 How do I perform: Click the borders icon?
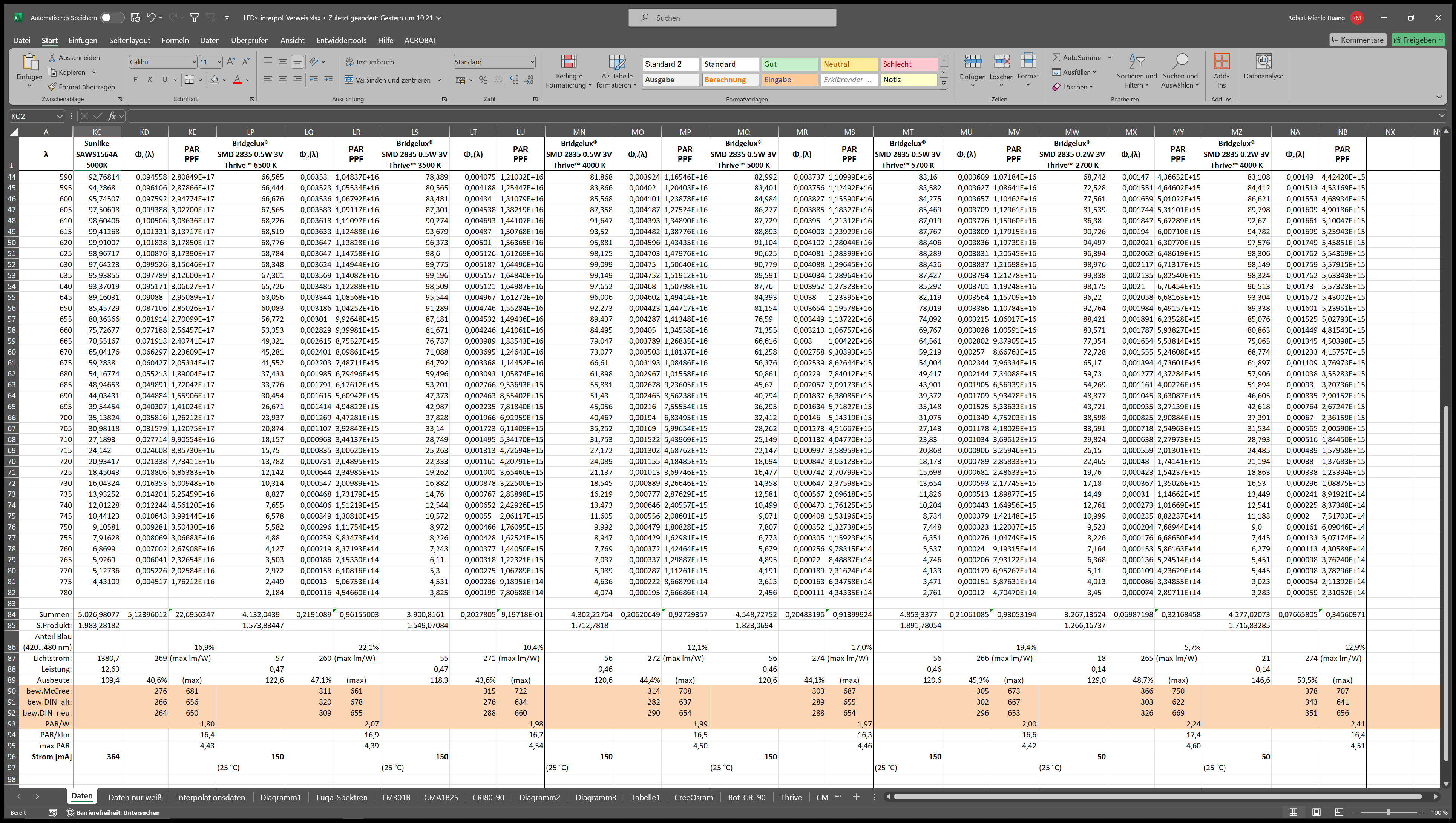coord(190,80)
